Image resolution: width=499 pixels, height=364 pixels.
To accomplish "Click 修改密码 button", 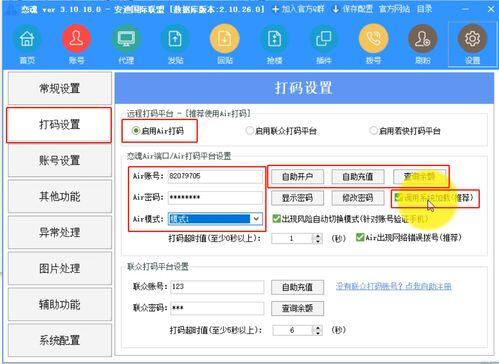I will tap(358, 198).
